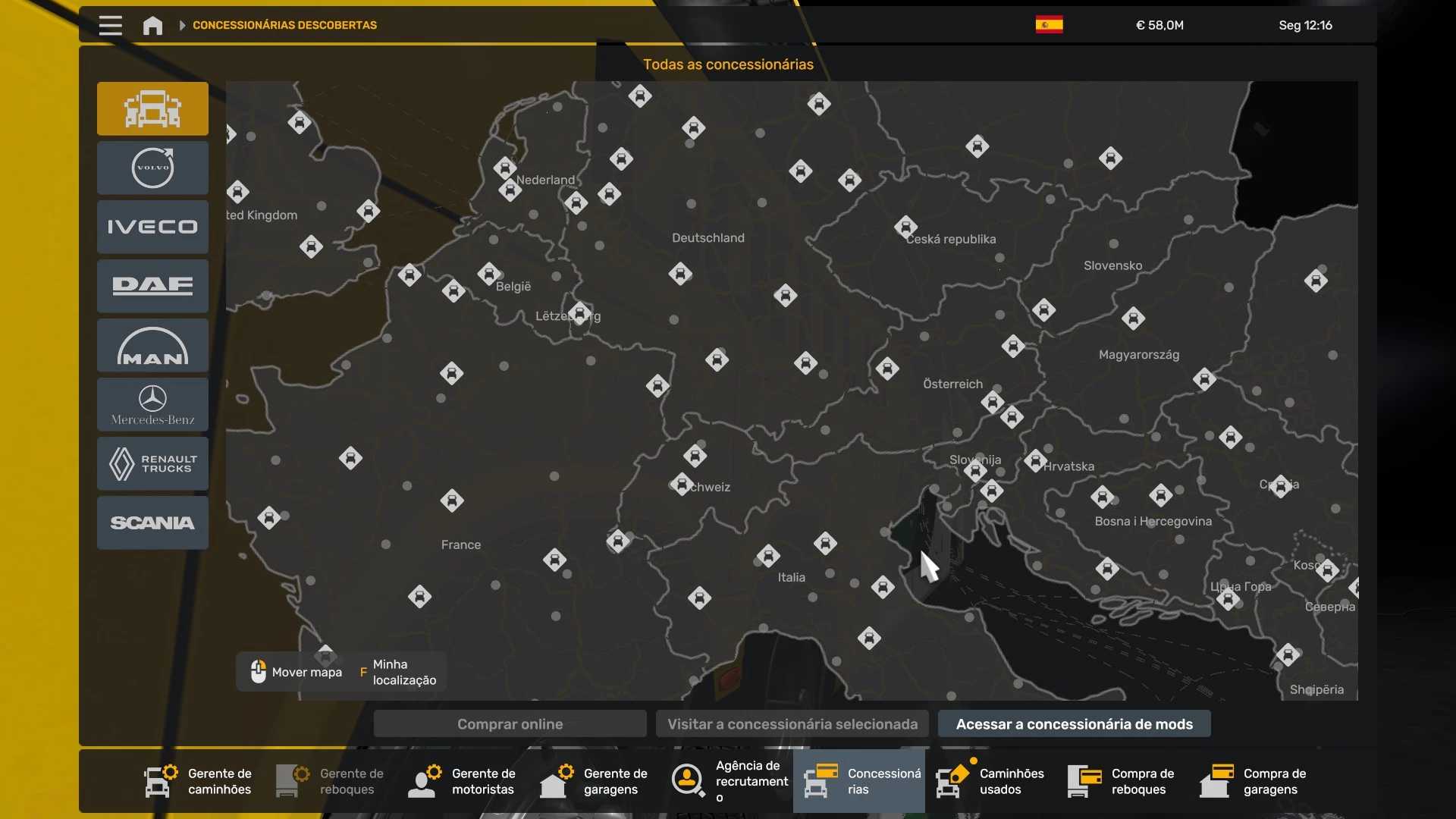This screenshot has height=819, width=1456.
Task: Select dealer marker overlapping the Kosovo label
Action: (1327, 570)
